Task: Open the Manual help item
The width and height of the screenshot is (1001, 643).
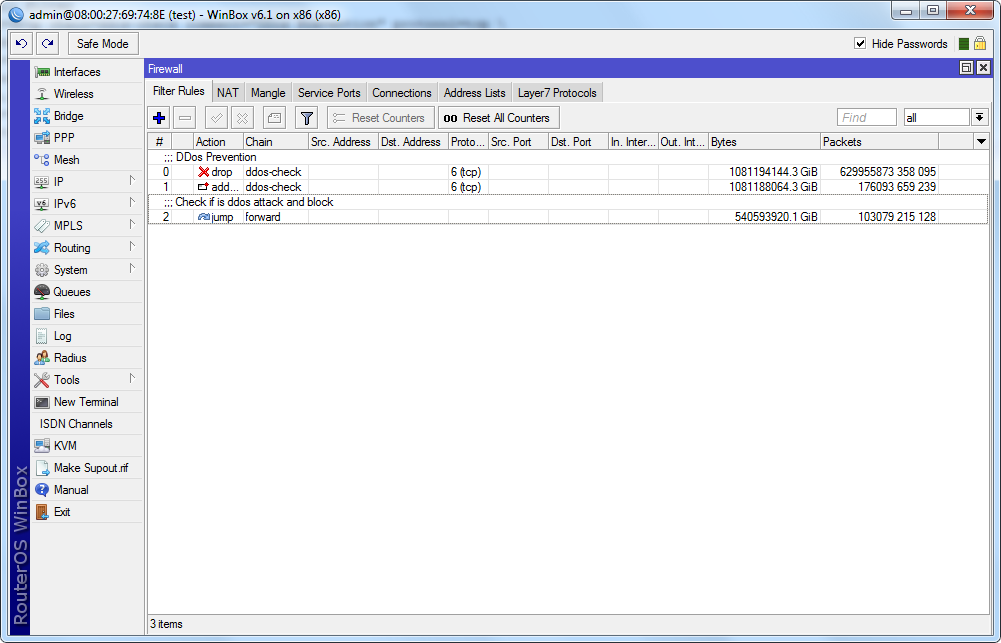Action: (x=87, y=490)
